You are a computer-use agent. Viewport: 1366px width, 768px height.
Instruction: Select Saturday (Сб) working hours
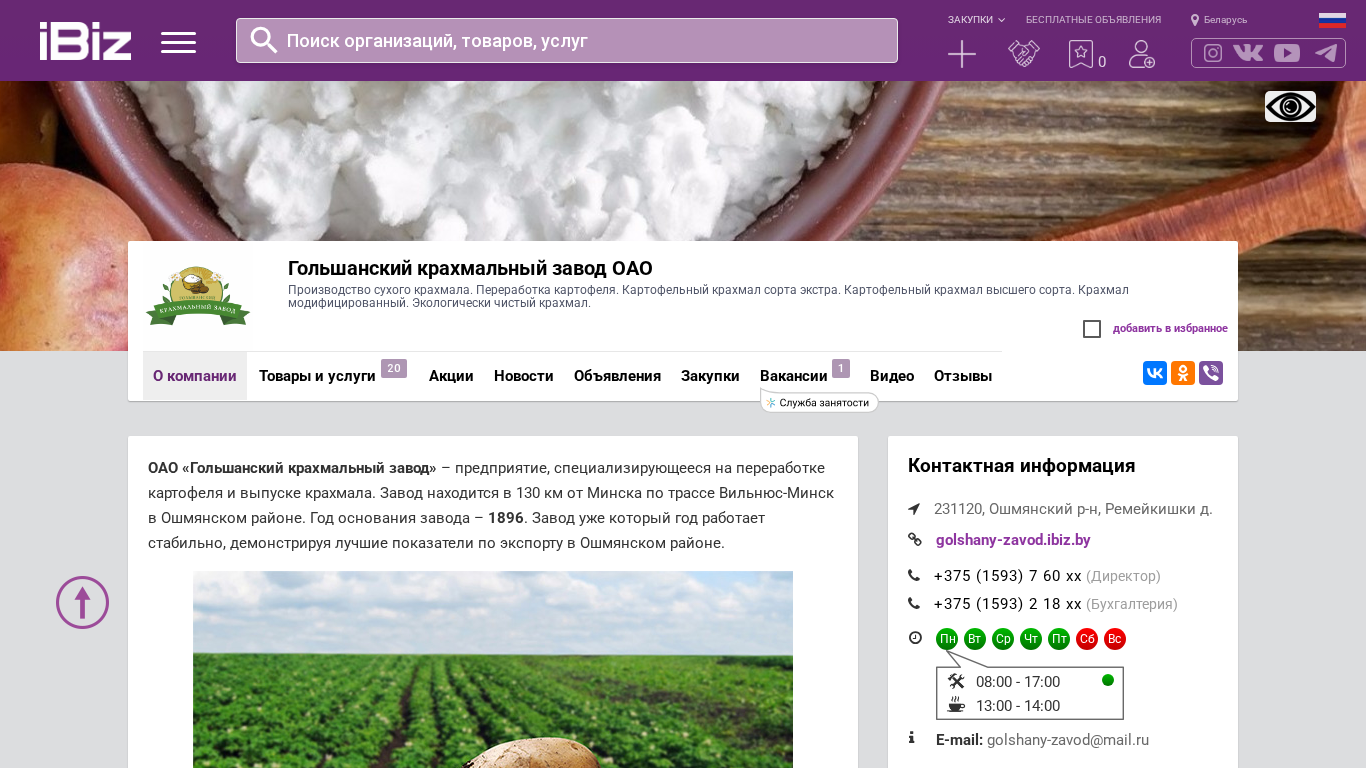(x=1087, y=639)
